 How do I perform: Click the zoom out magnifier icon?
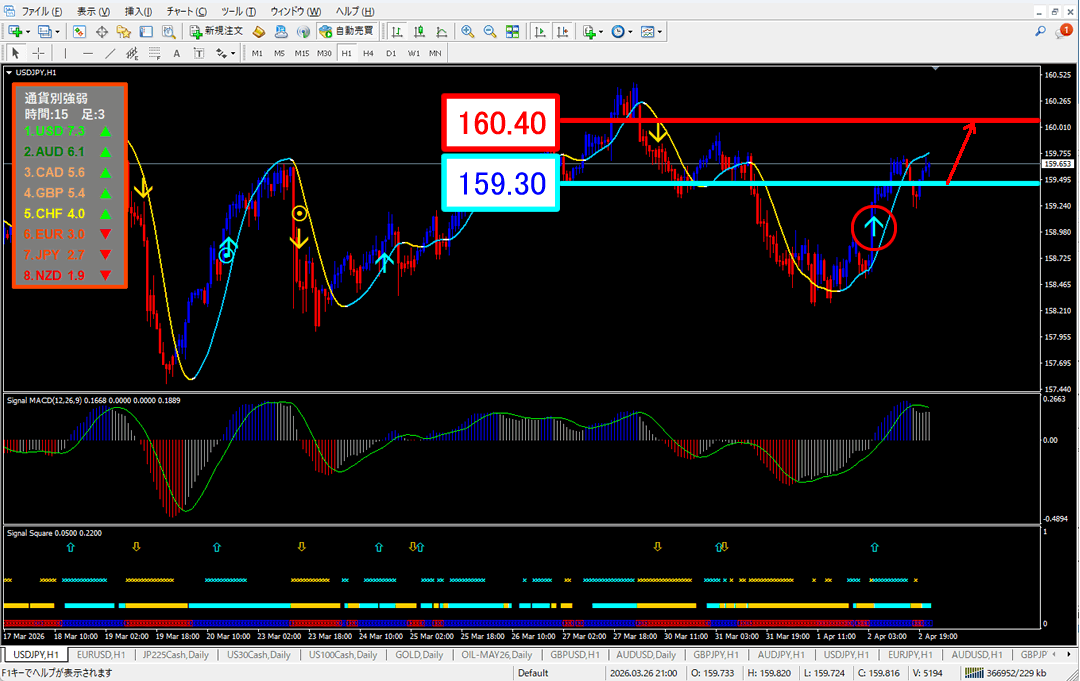[x=490, y=31]
